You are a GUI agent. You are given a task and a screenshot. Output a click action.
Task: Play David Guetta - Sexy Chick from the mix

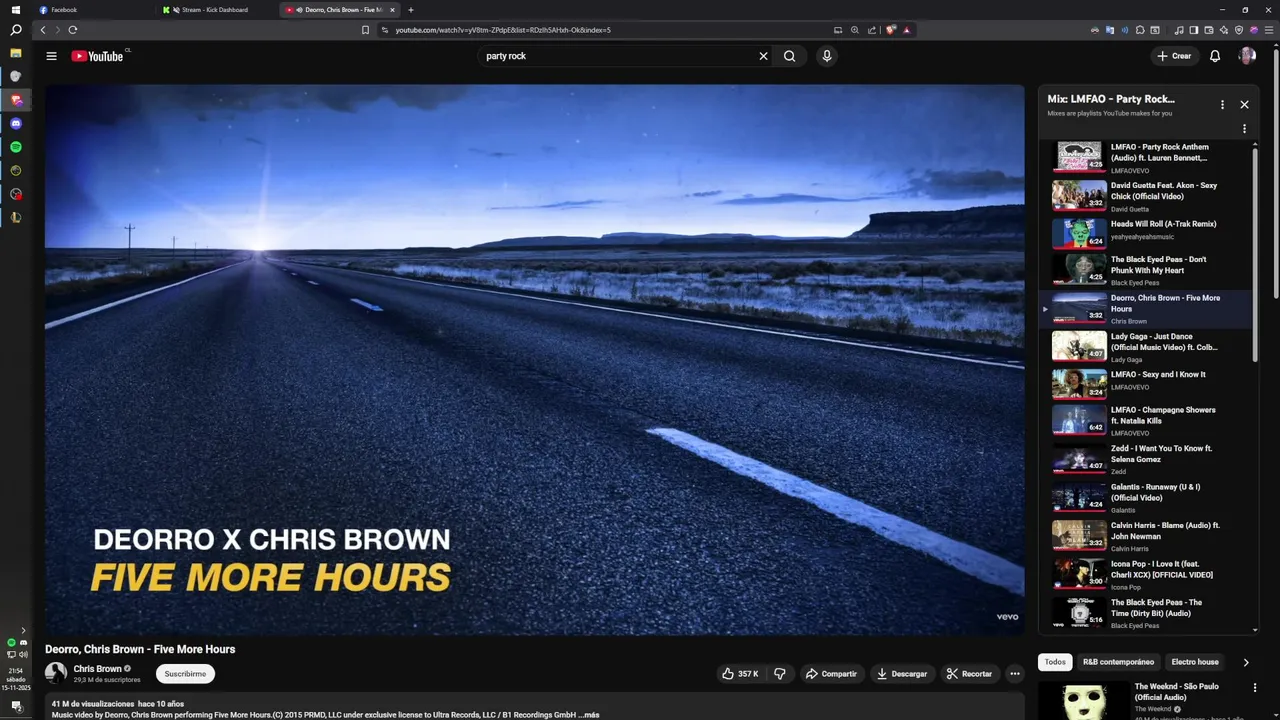[x=1147, y=195]
